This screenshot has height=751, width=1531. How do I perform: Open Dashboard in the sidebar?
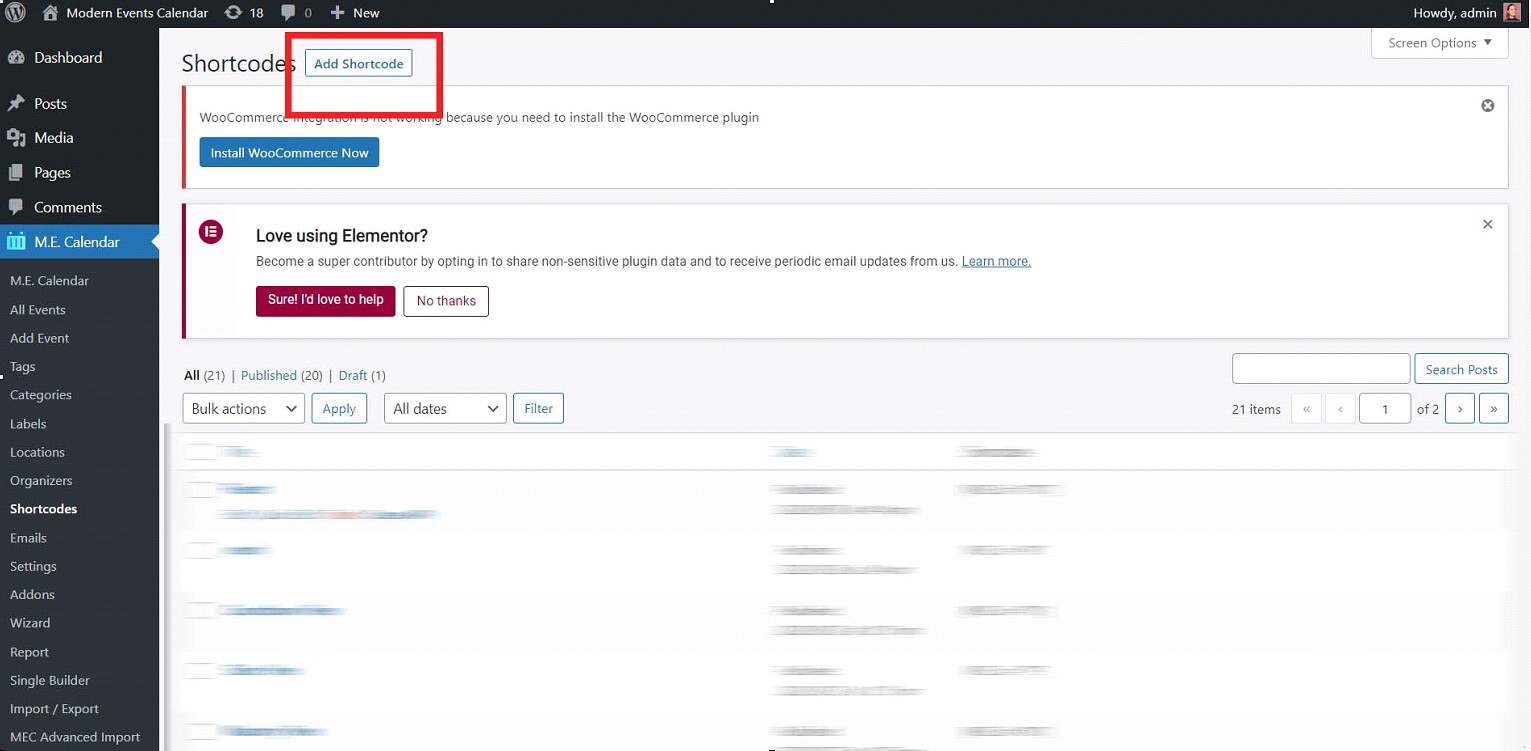(68, 58)
